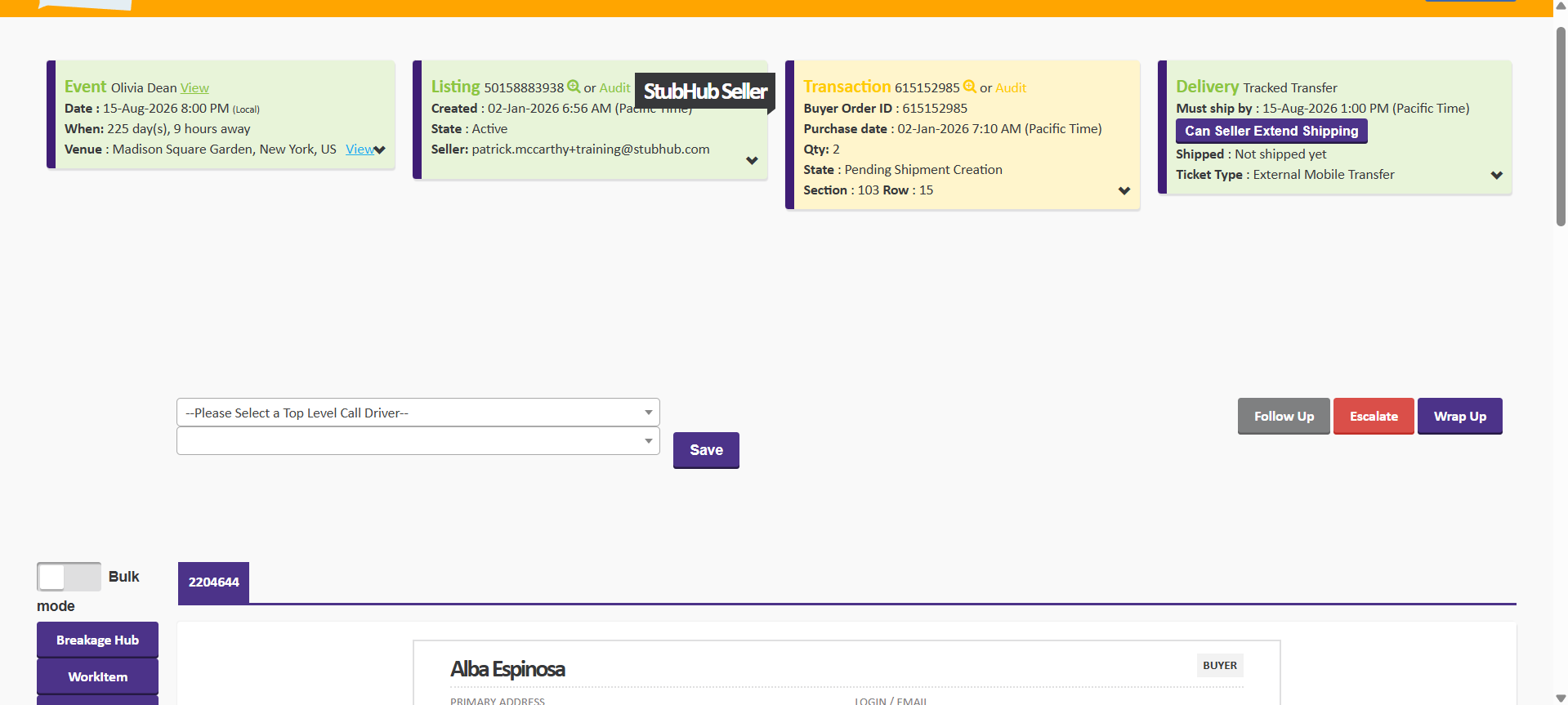The width and height of the screenshot is (1568, 705).
Task: Select the 2204644 tab
Action: (x=213, y=582)
